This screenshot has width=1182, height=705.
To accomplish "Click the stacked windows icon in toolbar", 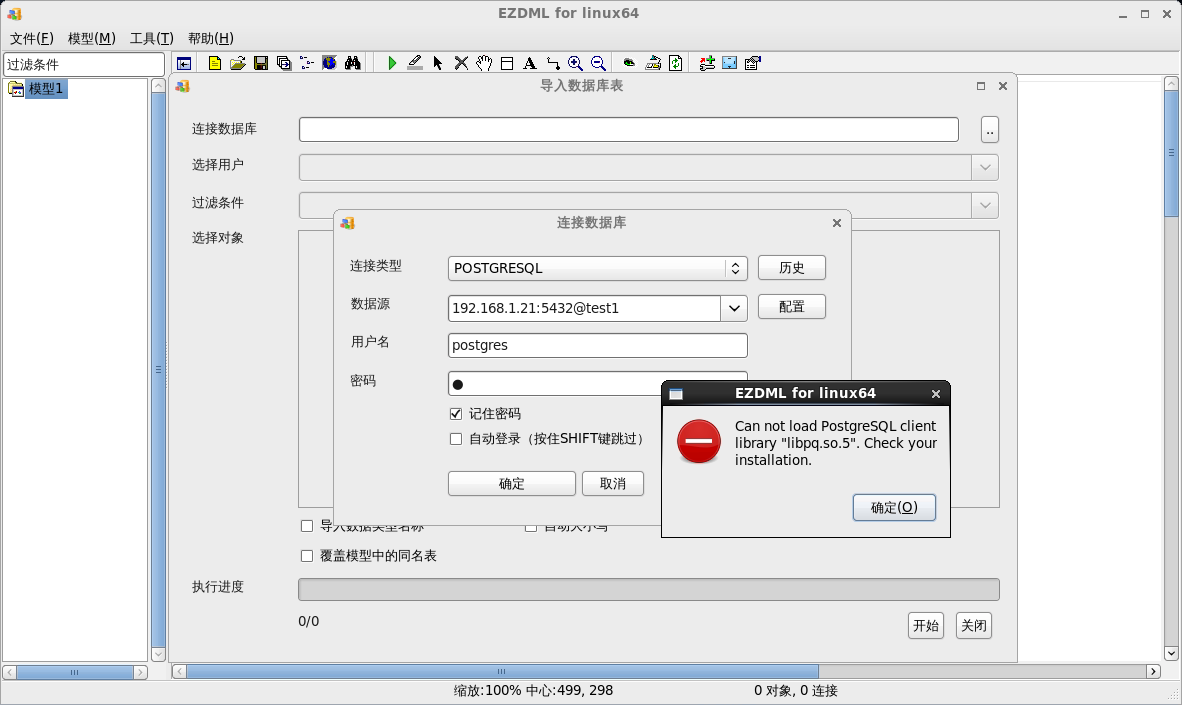I will 283,63.
